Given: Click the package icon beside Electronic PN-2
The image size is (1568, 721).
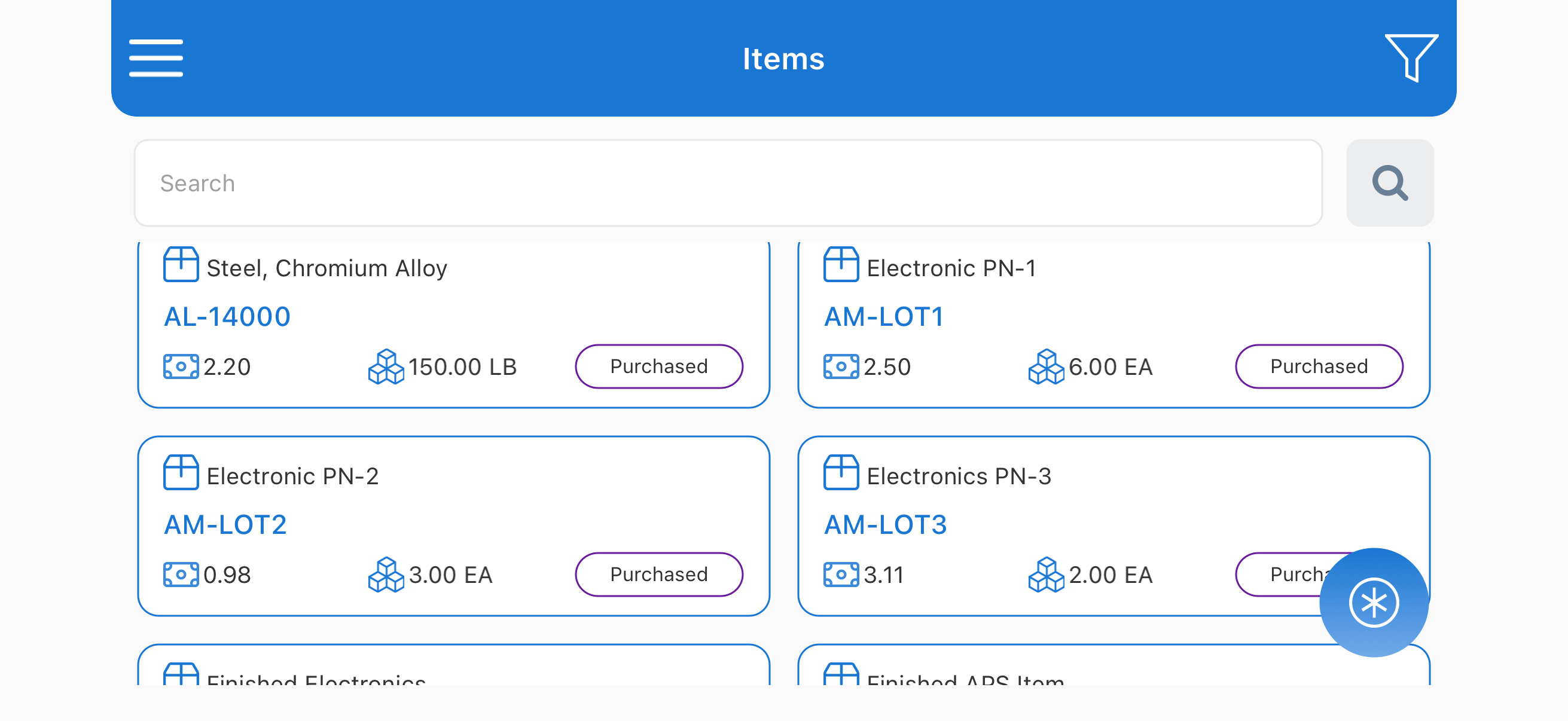Looking at the screenshot, I should (181, 473).
